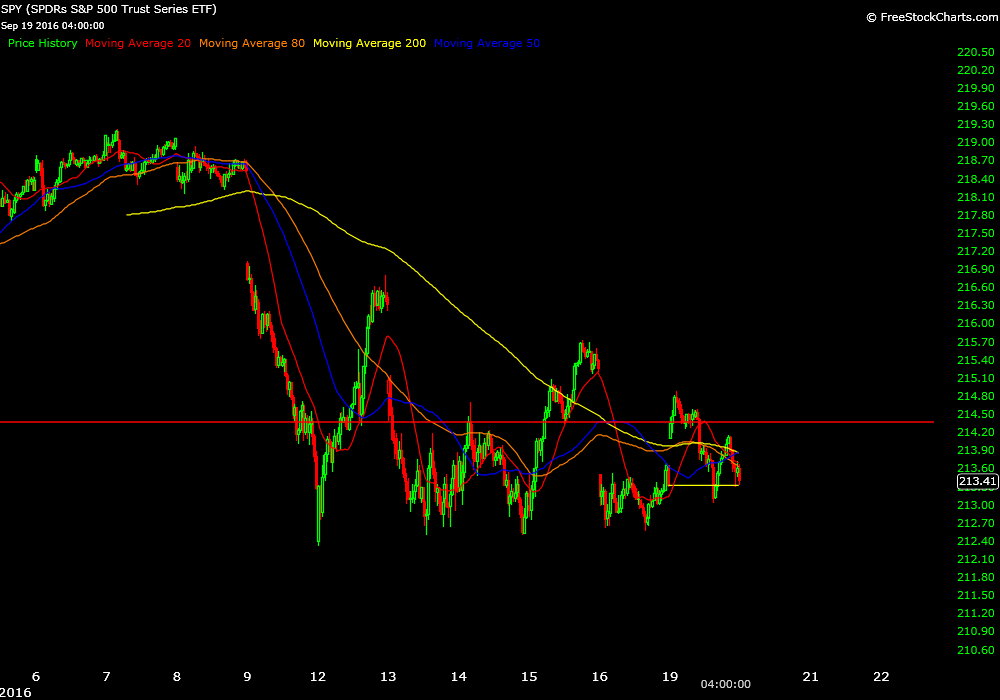Select date 9 on the time axis
The width and height of the screenshot is (1000, 700).
coord(247,675)
